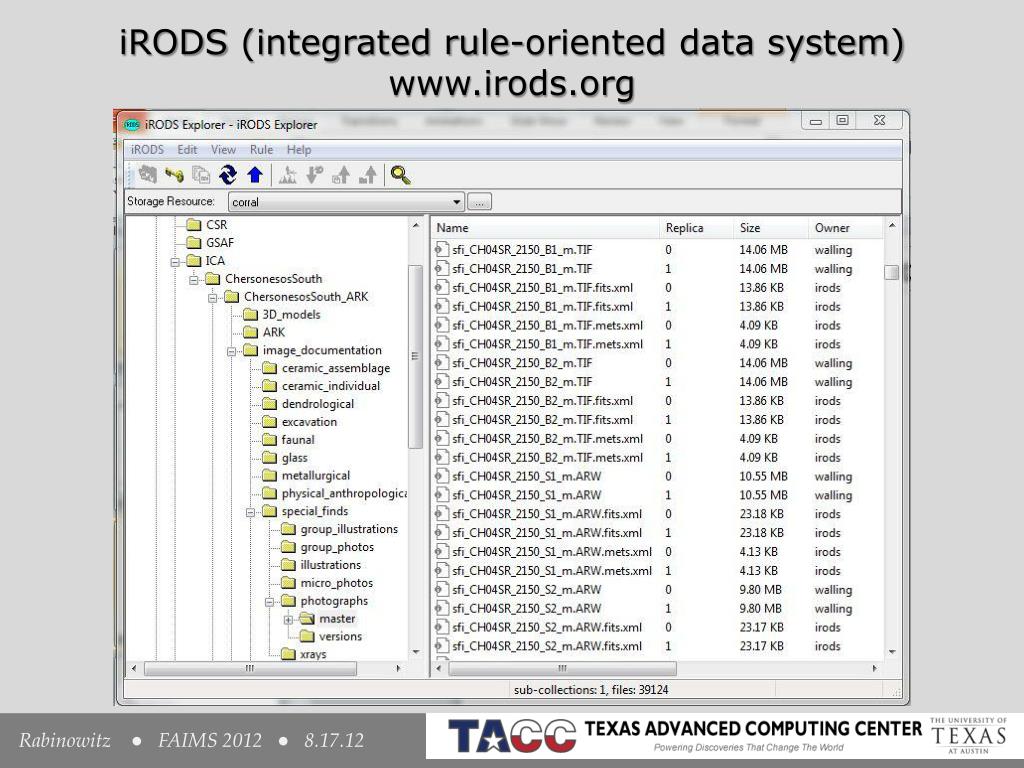Sort files by the Replica column header
The image size is (1024, 768).
pyautogui.click(x=696, y=228)
